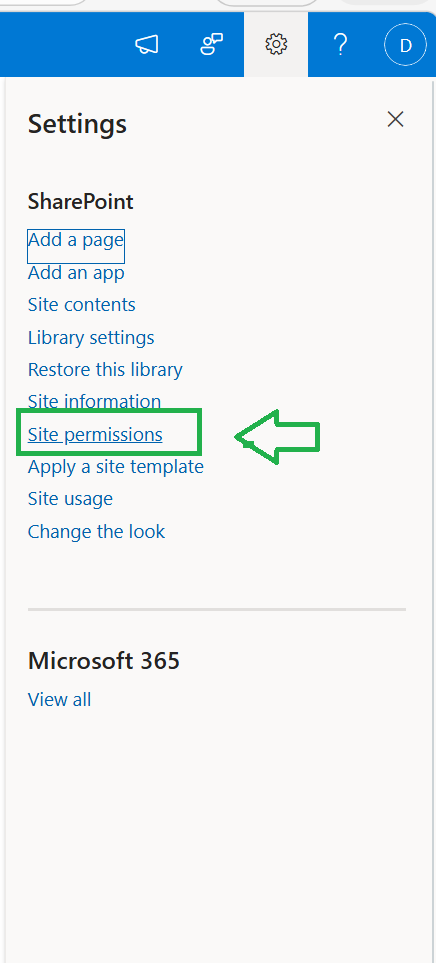
Task: Click the Microsoft 365 section heading
Action: point(104,661)
